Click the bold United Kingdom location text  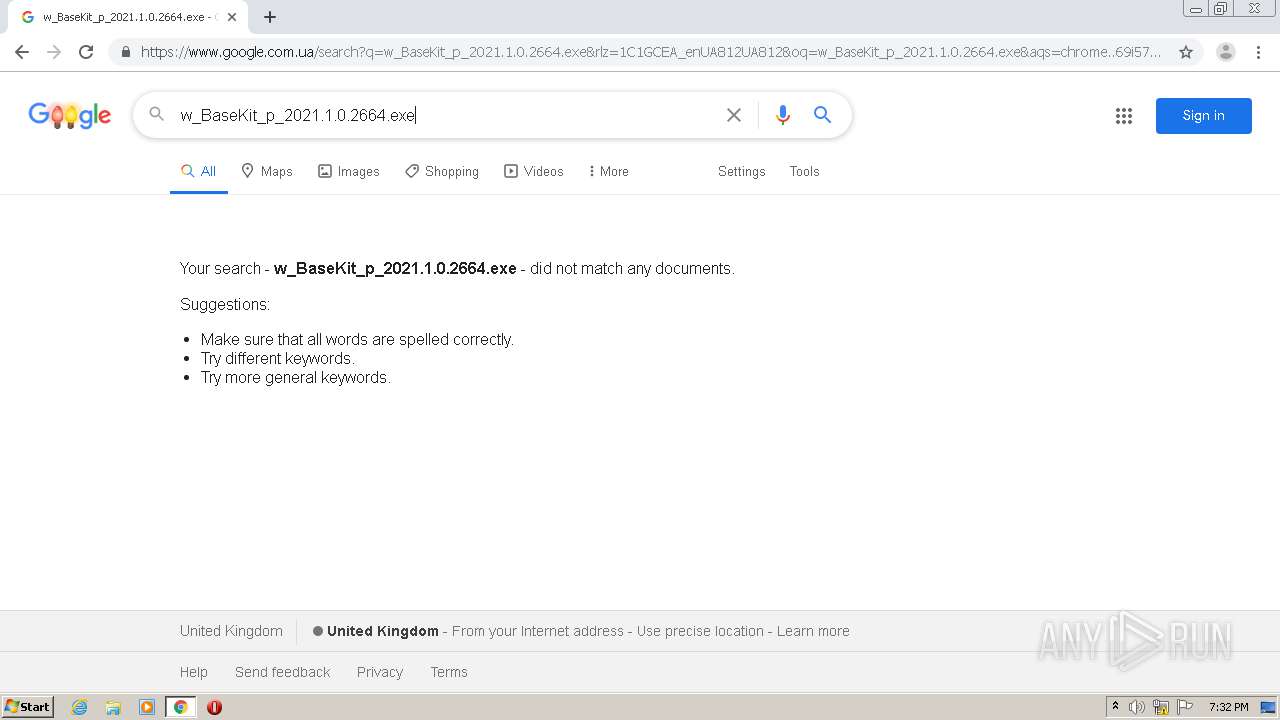383,631
